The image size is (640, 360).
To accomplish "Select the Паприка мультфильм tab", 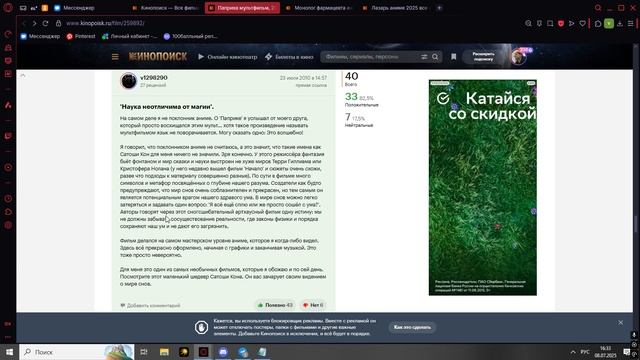I will coord(242,8).
